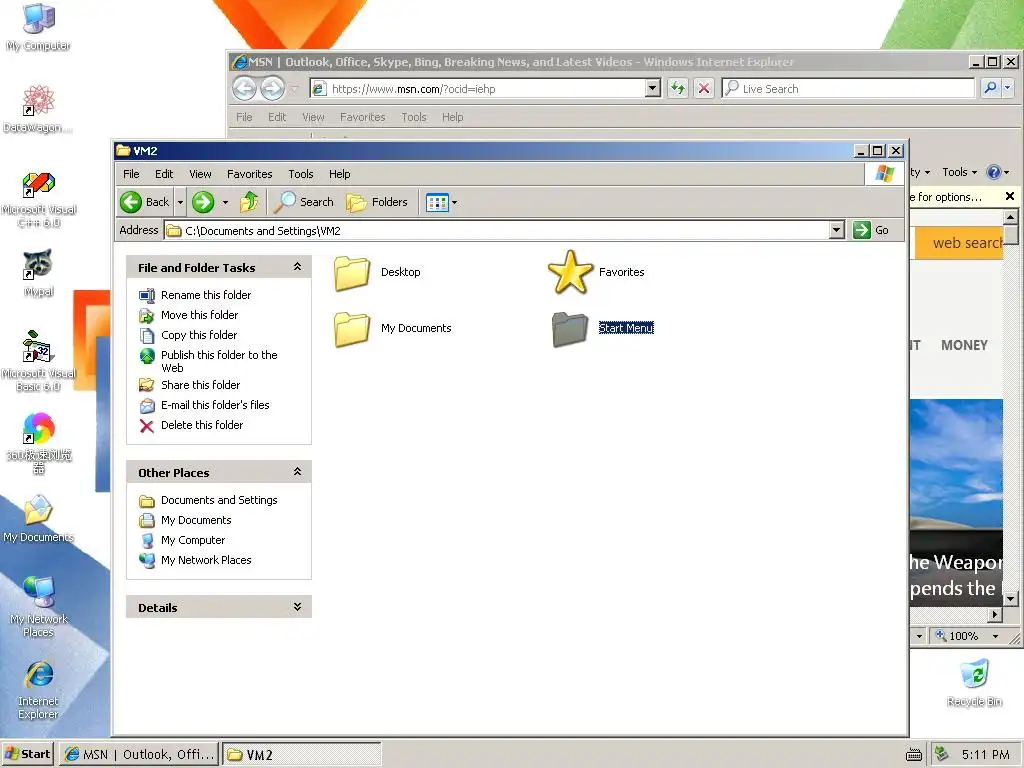Screen dimensions: 1024x768
Task: Click Publish this folder to the Web
Action: click(219, 361)
